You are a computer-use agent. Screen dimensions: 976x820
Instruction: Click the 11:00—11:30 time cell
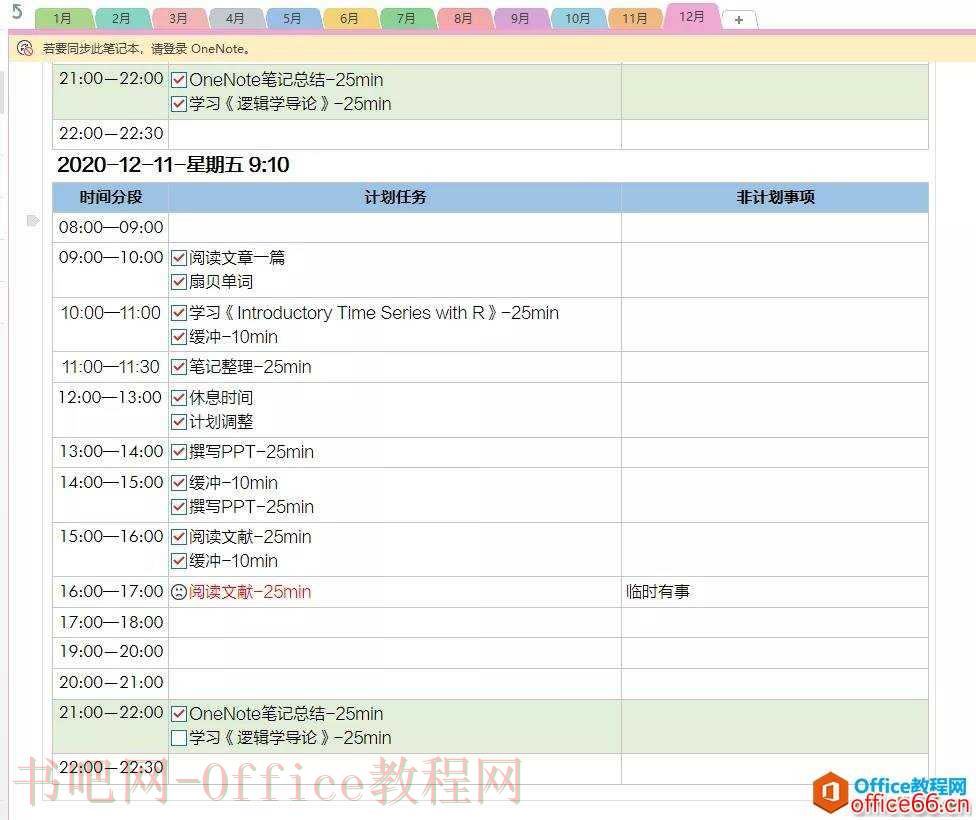click(111, 367)
